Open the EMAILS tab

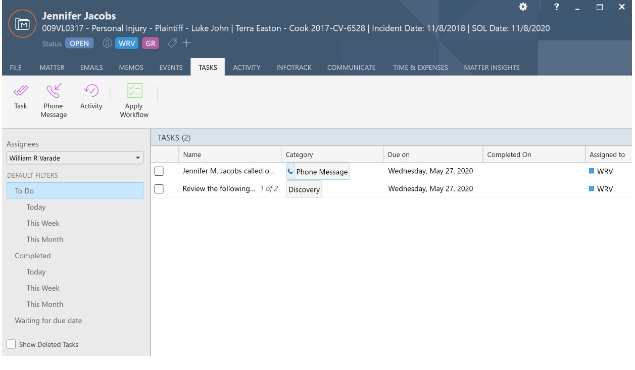[x=92, y=68]
